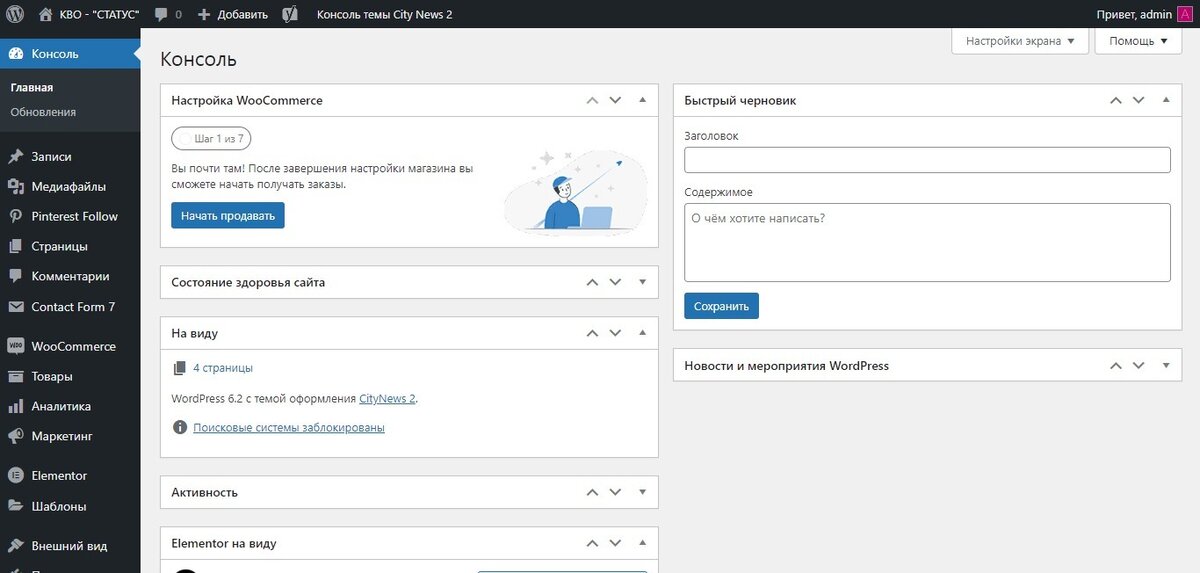Click the Содержимое text area
Viewport: 1200px width, 573px height.
927,243
